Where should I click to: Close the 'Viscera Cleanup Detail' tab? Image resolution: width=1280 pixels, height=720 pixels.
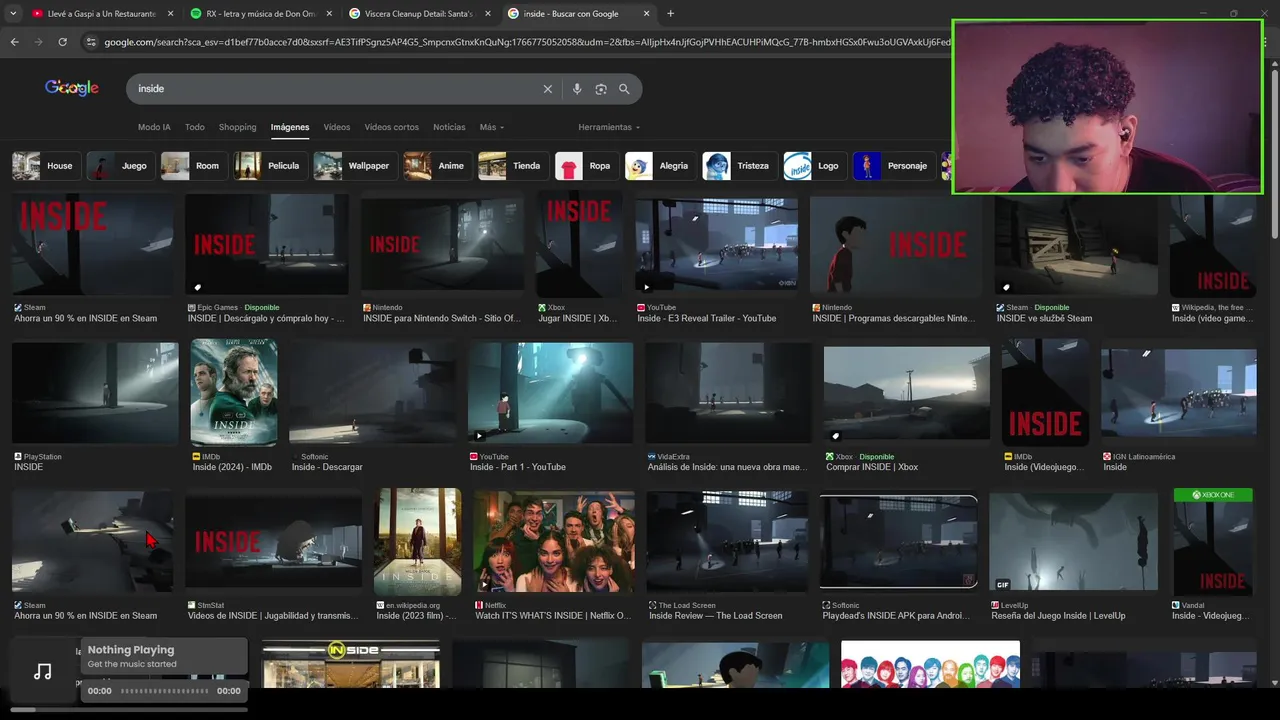(x=488, y=14)
